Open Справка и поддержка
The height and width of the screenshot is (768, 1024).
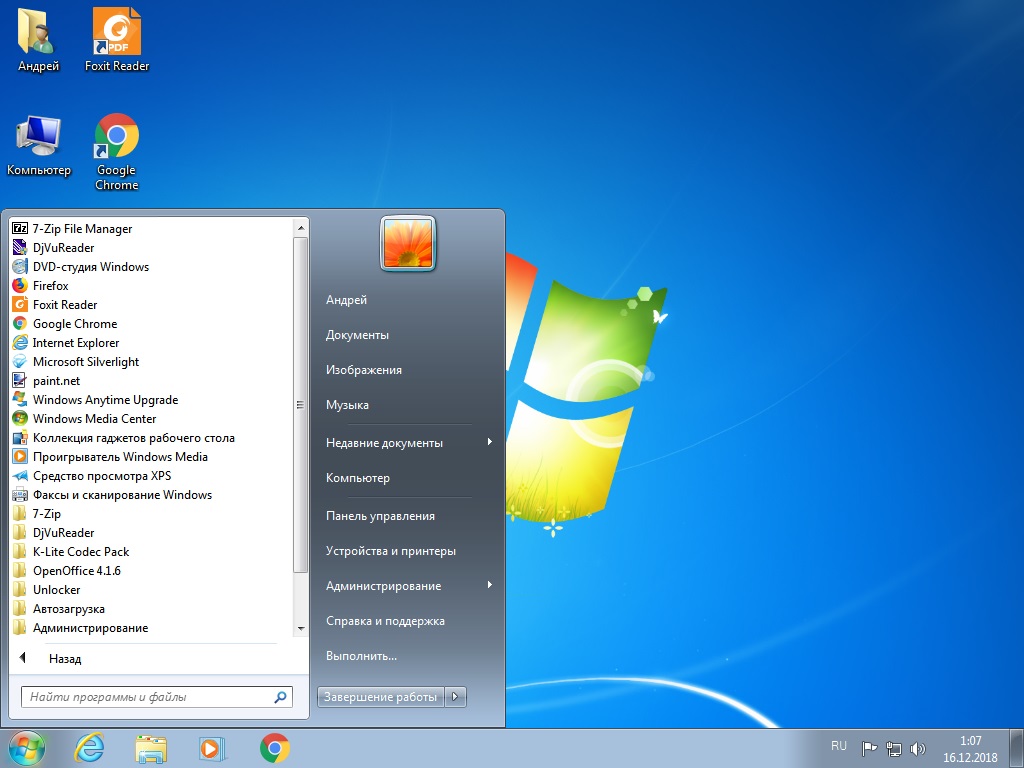[385, 621]
